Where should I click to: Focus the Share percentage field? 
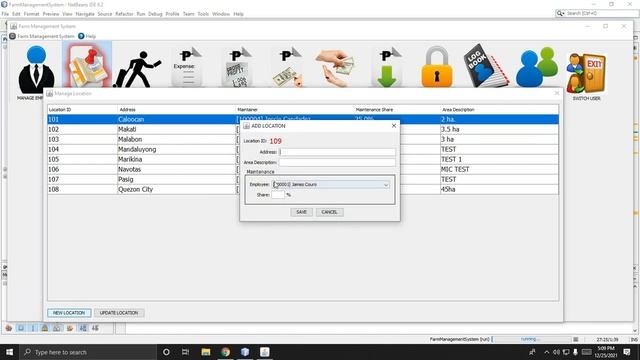(x=278, y=195)
